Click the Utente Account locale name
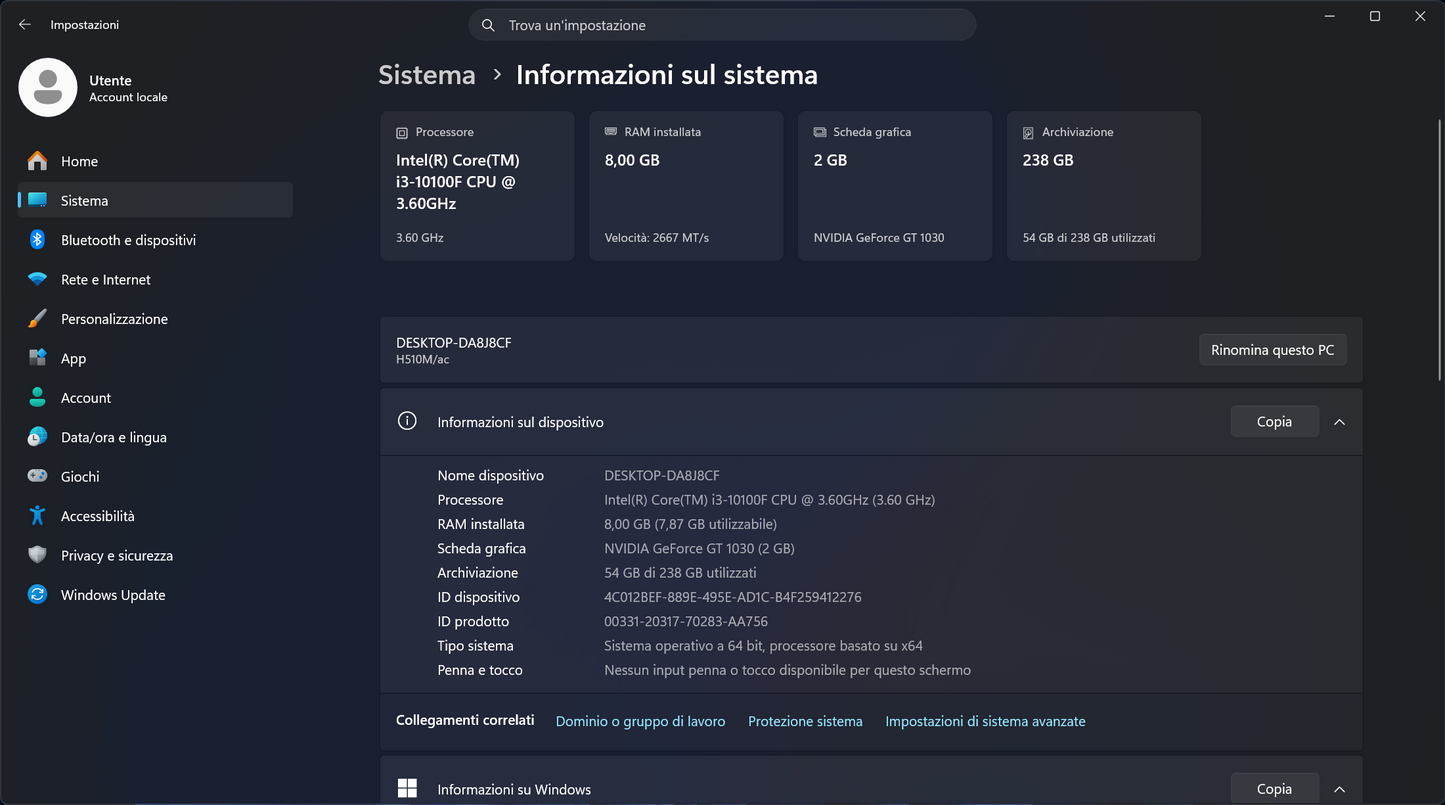1445x805 pixels. tap(128, 88)
